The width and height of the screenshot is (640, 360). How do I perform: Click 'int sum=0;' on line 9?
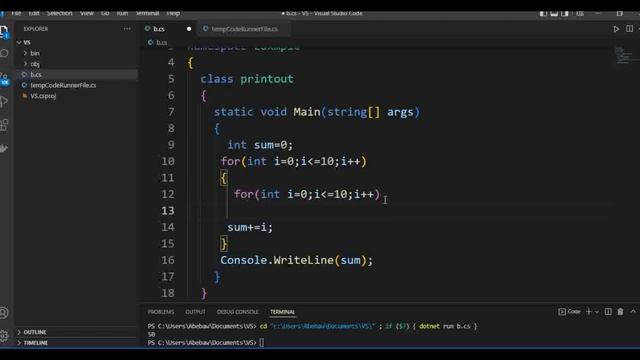(260, 145)
